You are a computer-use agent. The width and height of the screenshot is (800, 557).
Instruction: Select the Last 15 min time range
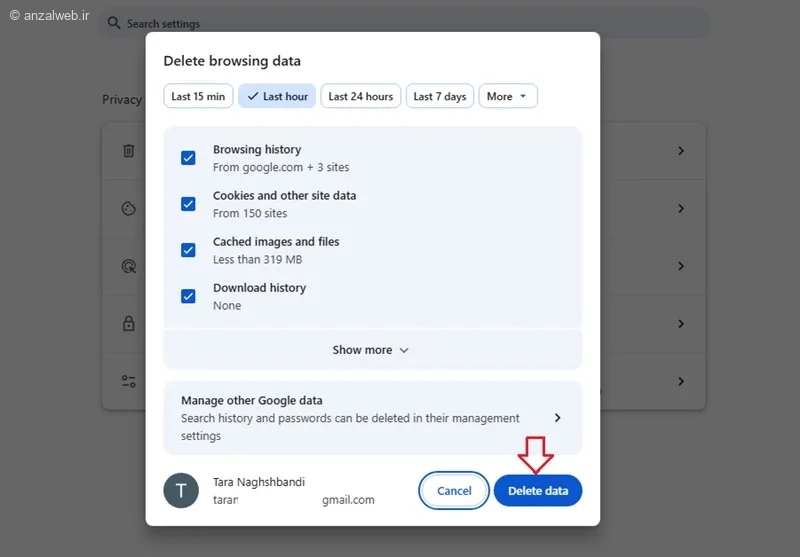pos(198,96)
